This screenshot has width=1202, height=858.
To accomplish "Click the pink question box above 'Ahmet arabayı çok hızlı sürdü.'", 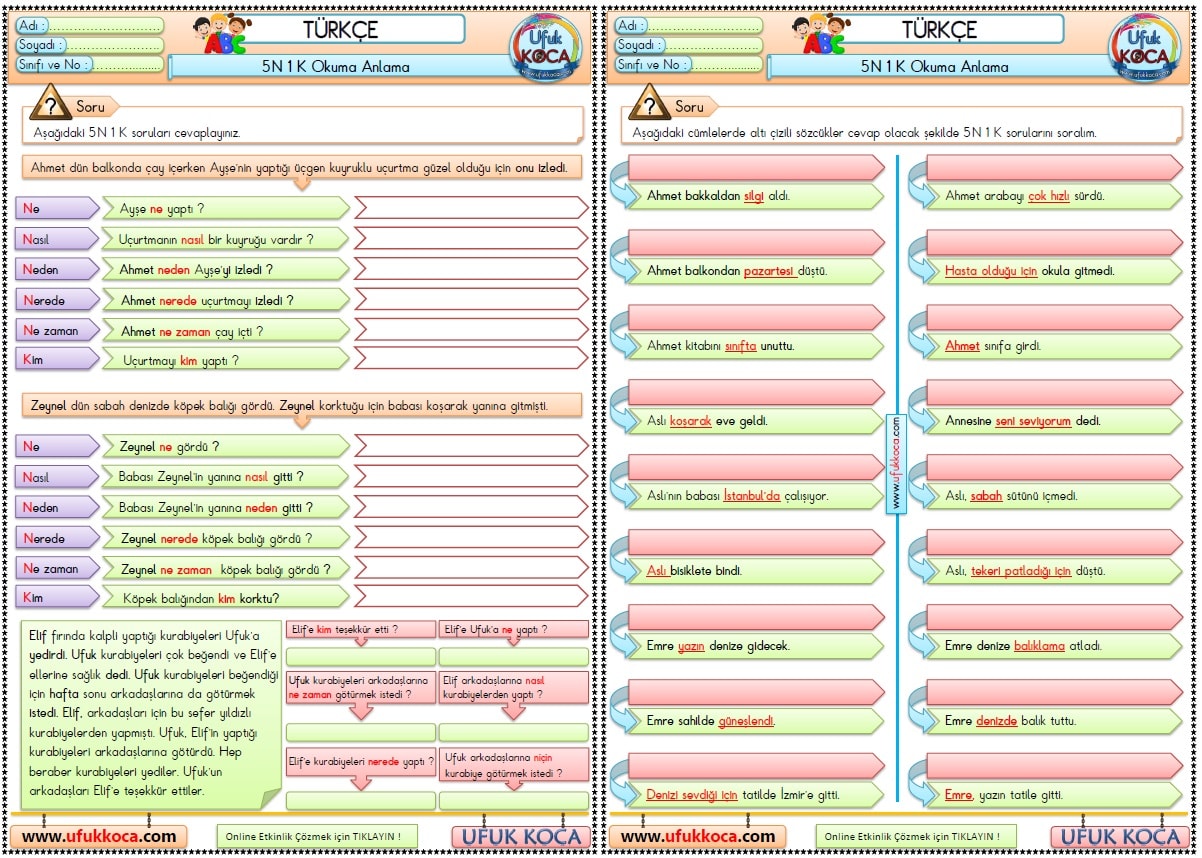I will pos(1054,166).
